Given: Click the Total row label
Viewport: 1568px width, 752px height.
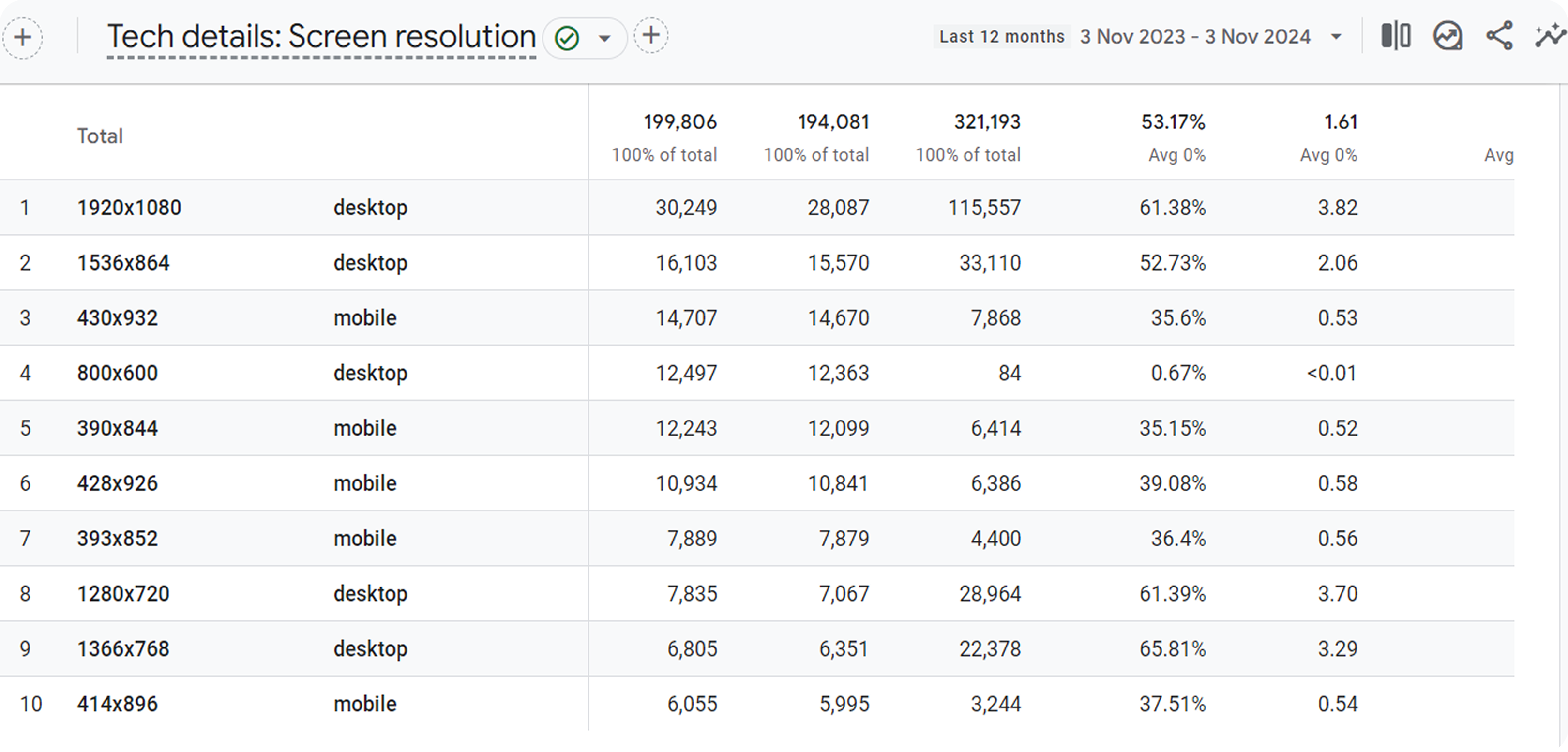Looking at the screenshot, I should (100, 135).
